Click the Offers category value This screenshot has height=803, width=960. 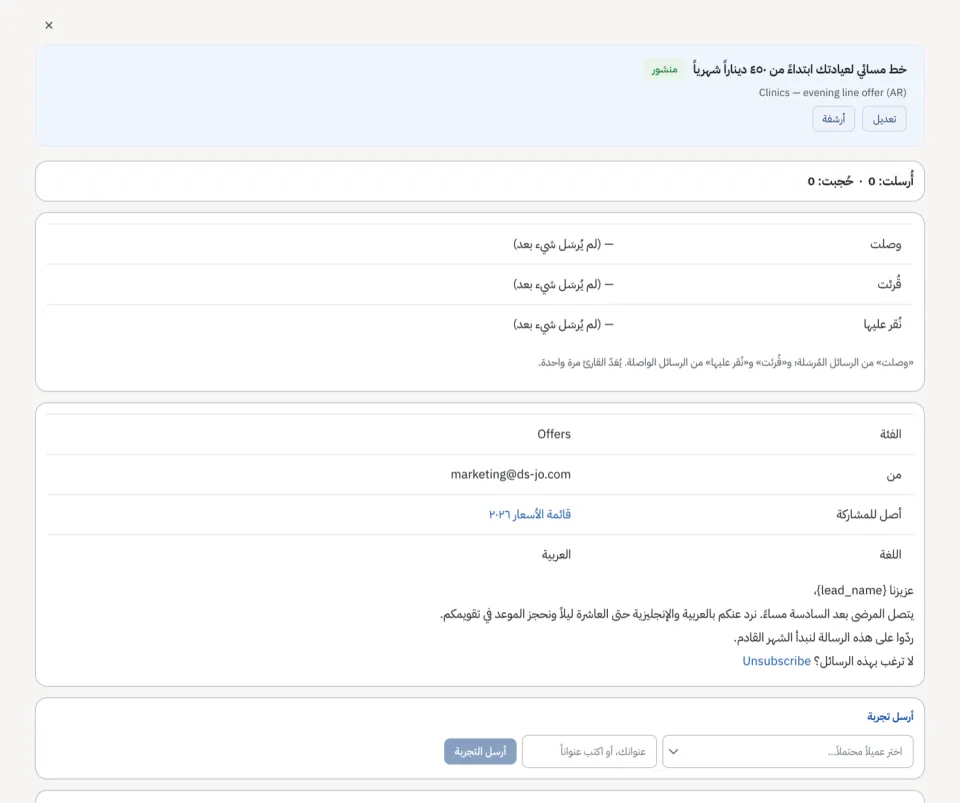[554, 434]
